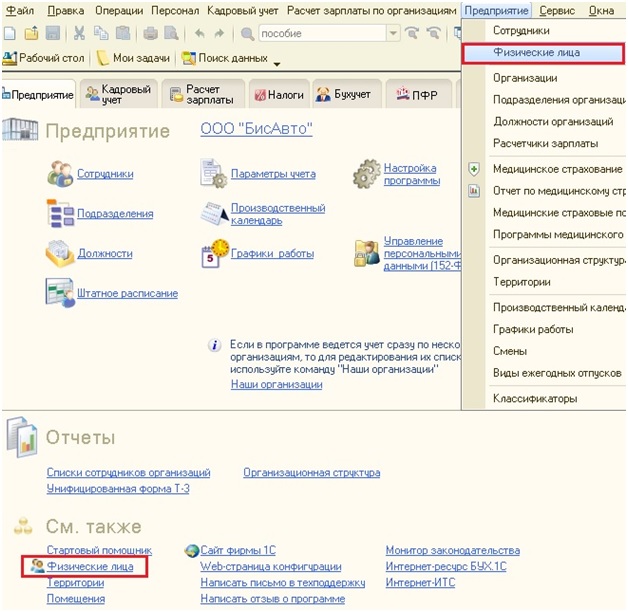This screenshot has width=628, height=612.
Task: Click the Подразделения structure icon
Action: click(60, 213)
